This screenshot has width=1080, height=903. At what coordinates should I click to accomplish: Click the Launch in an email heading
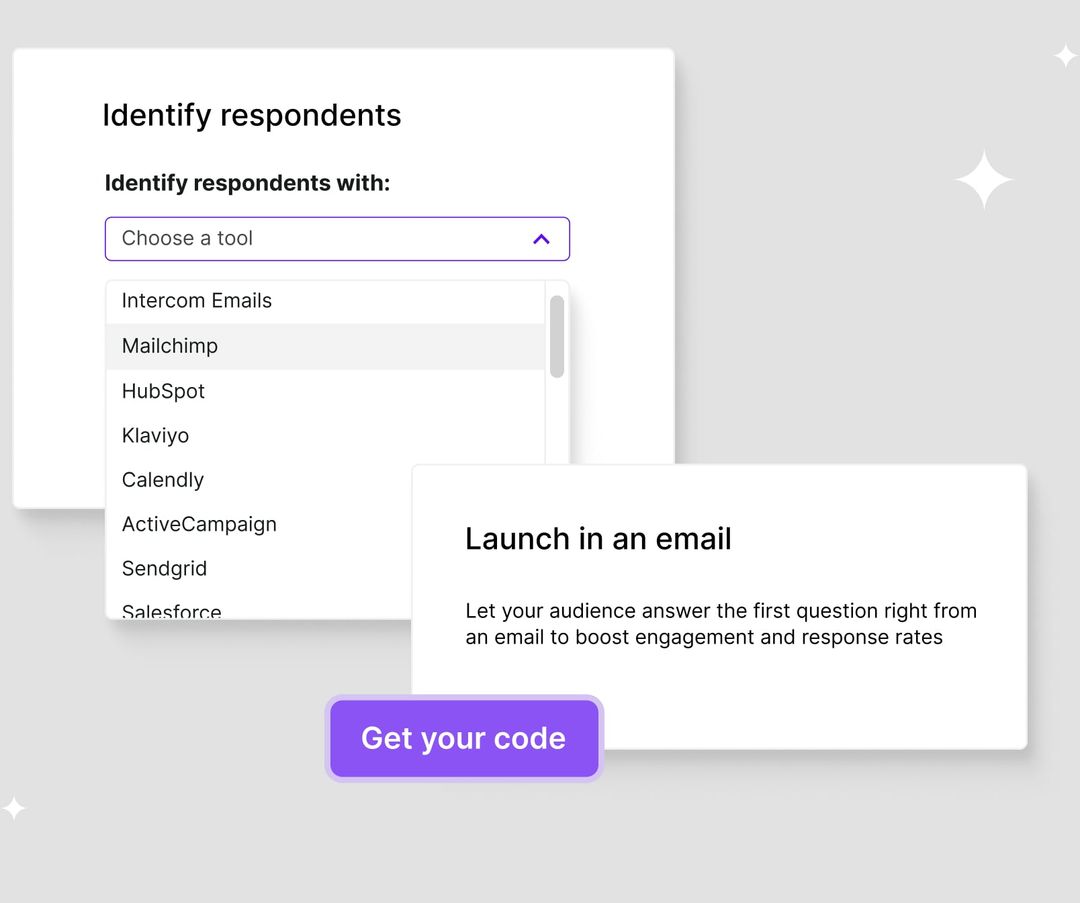(x=597, y=538)
